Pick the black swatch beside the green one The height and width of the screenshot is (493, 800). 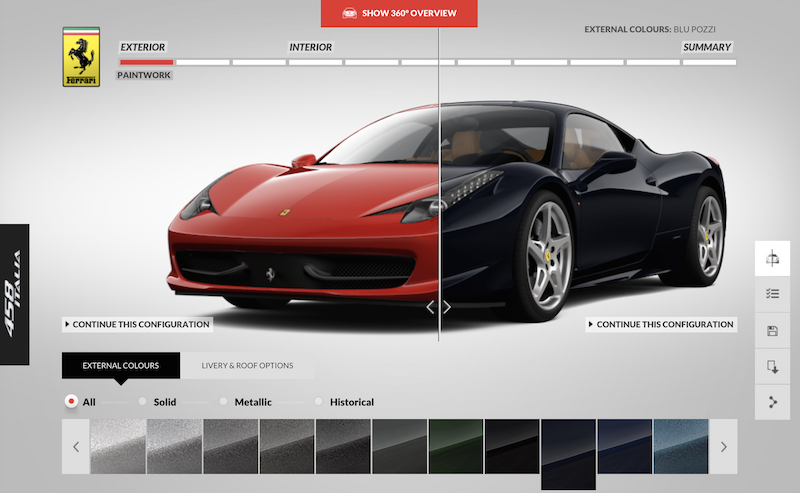(512, 447)
